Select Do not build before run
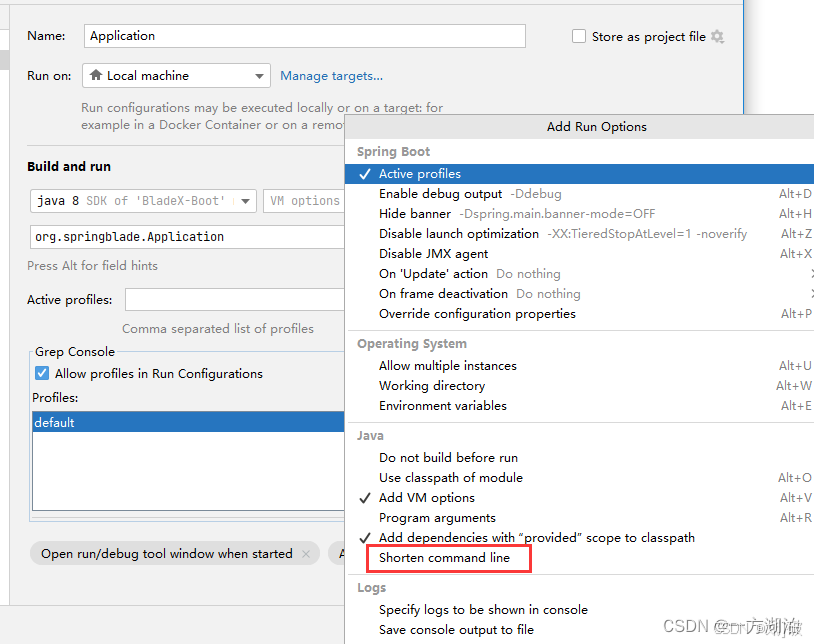 (579, 458)
